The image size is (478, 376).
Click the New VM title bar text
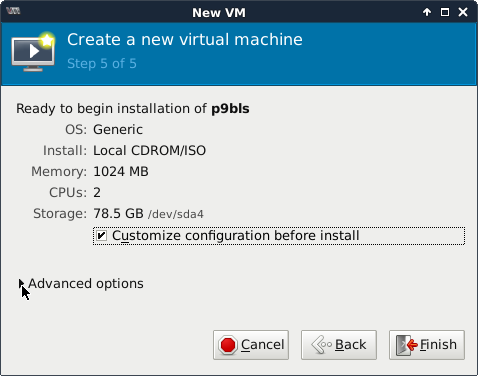point(219,13)
